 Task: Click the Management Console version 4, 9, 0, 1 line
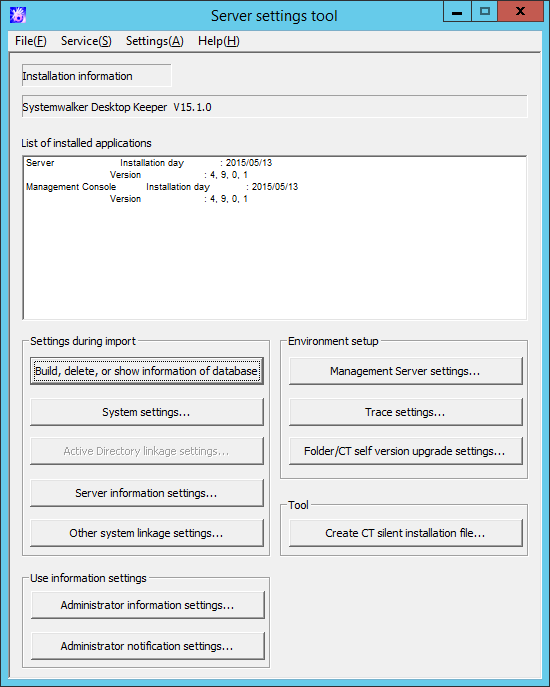(179, 199)
